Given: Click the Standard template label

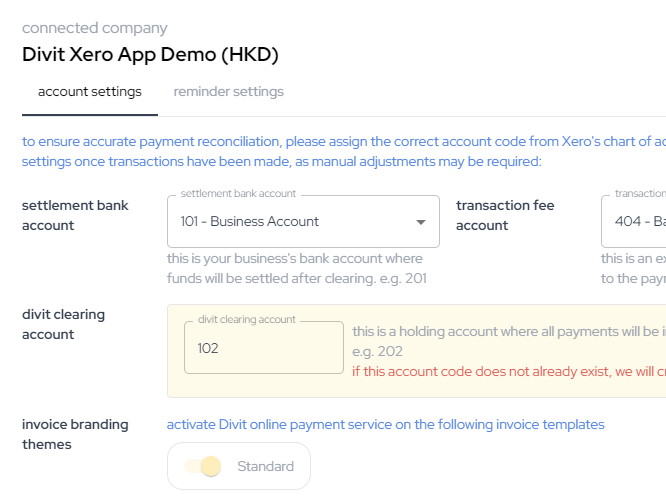Looking at the screenshot, I should tap(265, 466).
